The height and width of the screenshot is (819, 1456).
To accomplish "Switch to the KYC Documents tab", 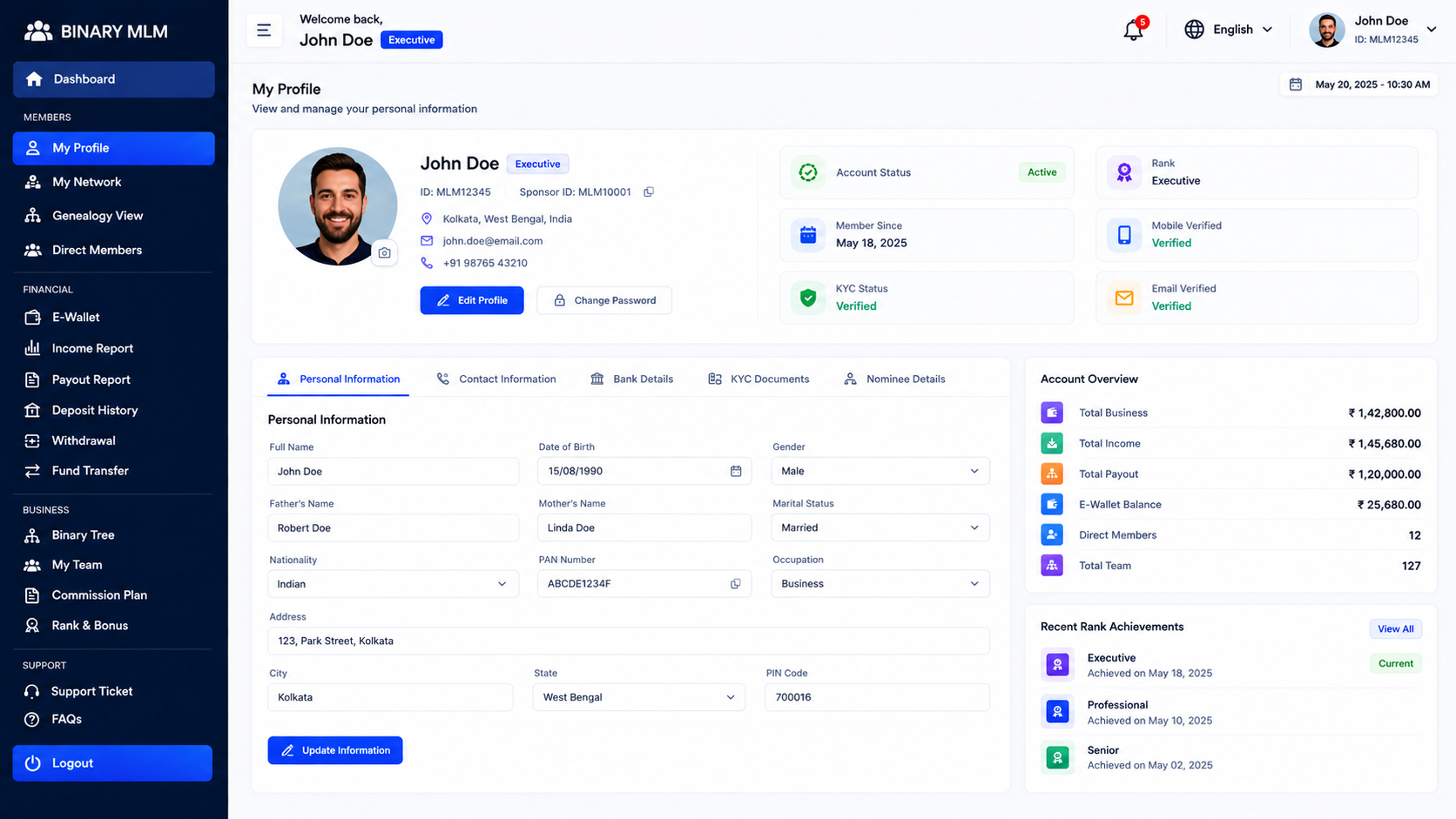I will pos(758,379).
